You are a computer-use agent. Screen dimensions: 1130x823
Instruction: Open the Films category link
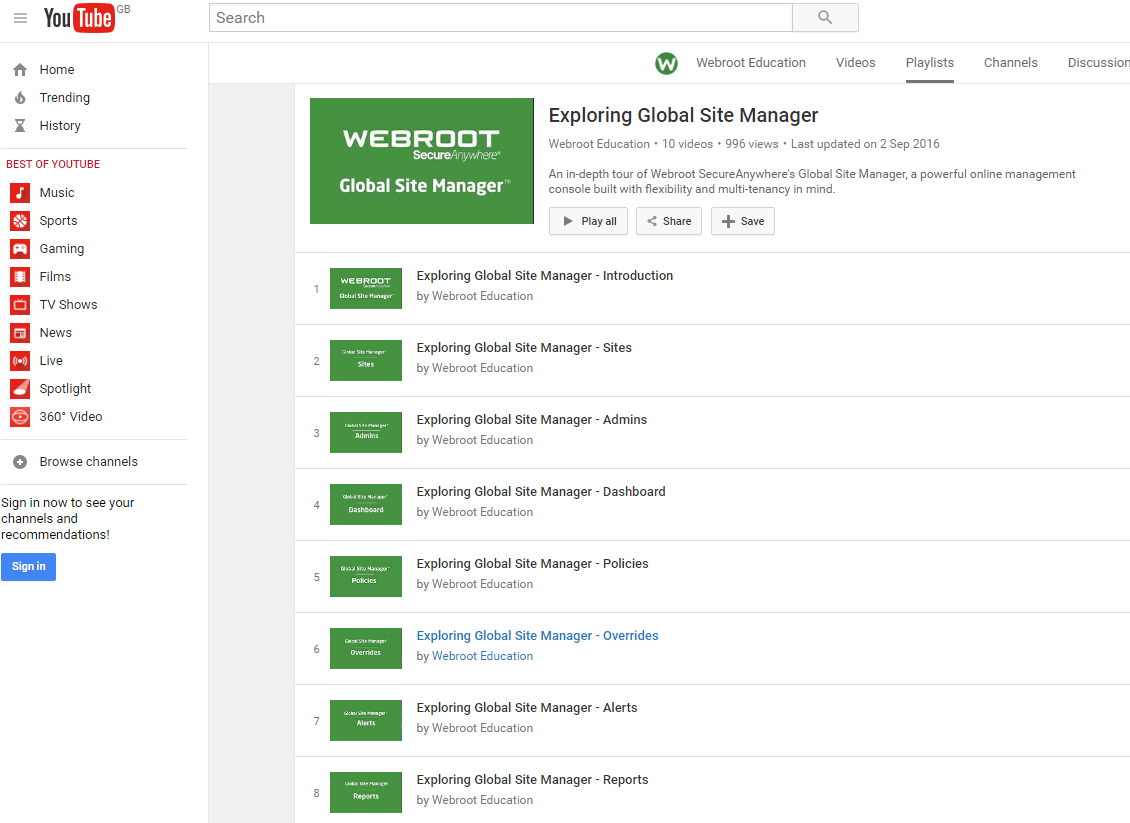(x=55, y=277)
